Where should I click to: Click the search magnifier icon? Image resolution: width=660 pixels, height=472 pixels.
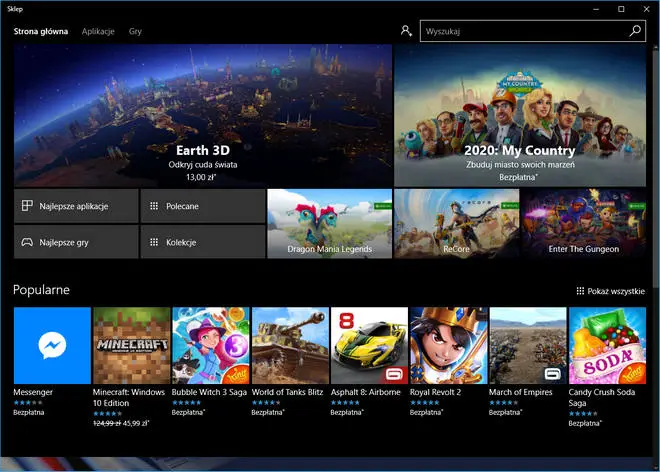coord(635,31)
